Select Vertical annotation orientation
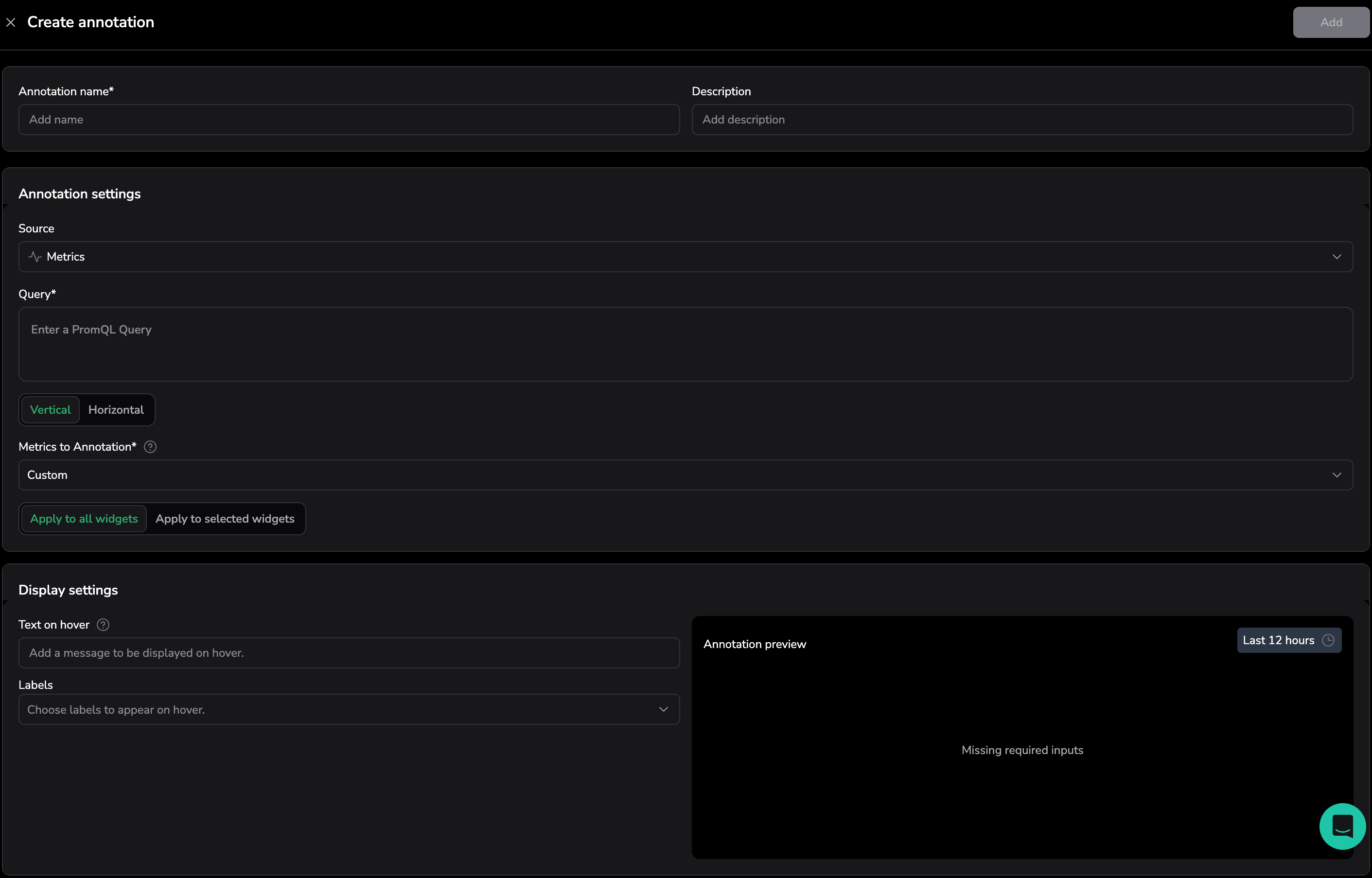 pos(50,410)
